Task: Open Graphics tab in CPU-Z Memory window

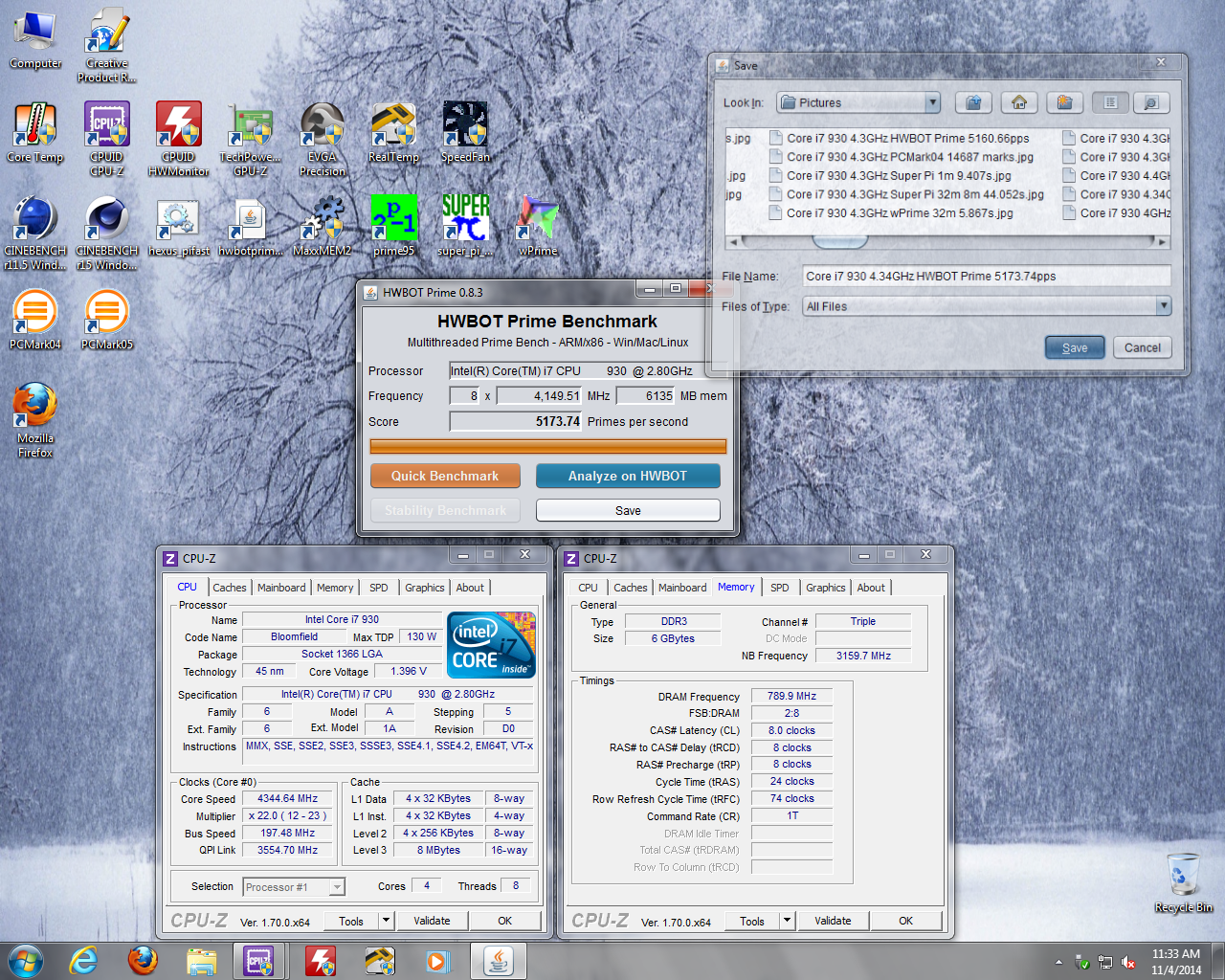Action: (825, 588)
